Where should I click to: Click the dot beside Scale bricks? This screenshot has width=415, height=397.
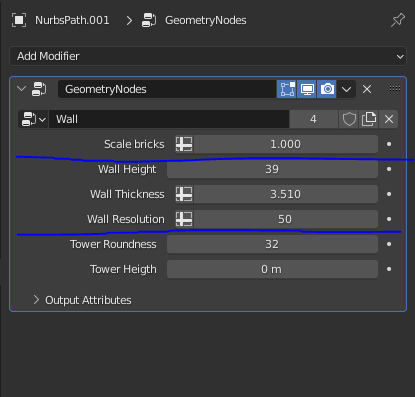click(389, 144)
